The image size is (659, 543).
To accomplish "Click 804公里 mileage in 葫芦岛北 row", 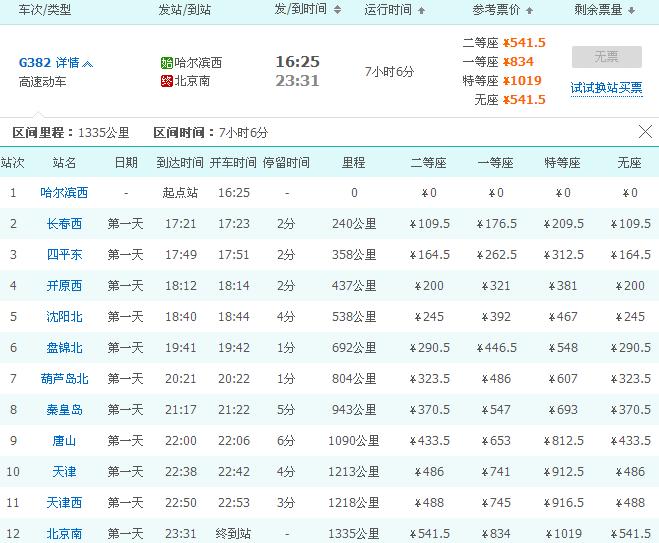I will (354, 379).
